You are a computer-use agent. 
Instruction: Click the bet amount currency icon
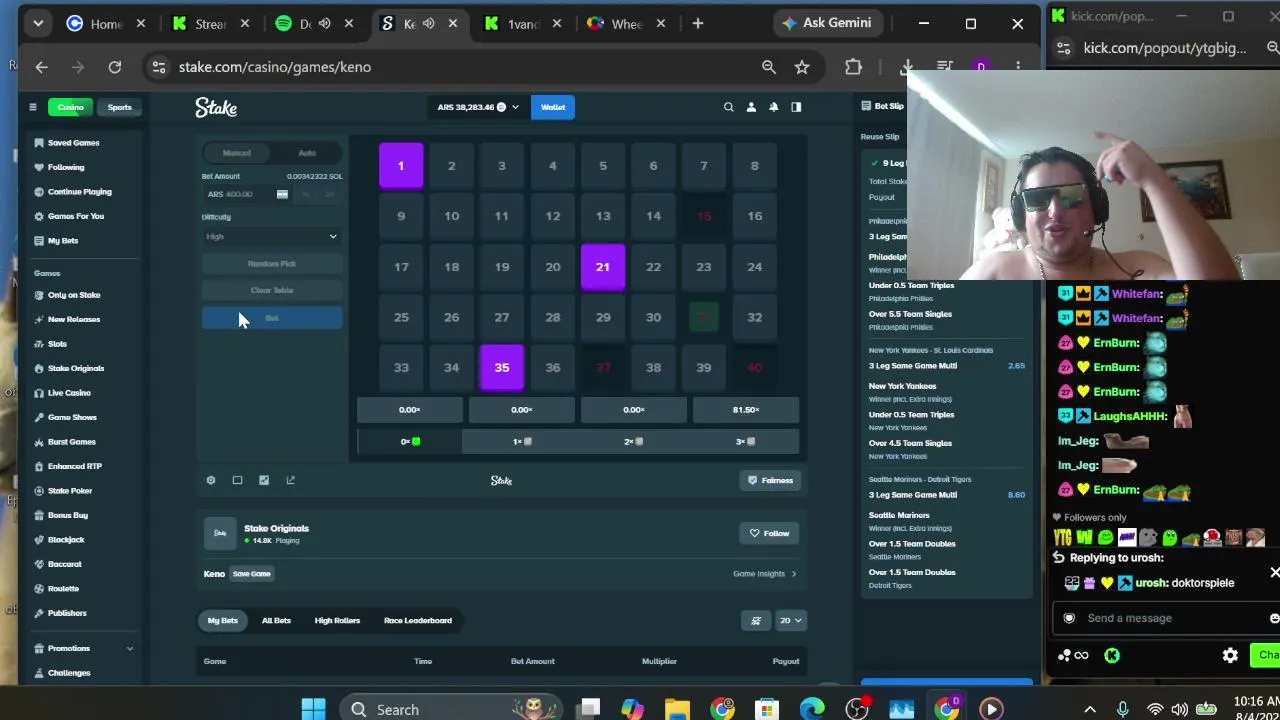(x=282, y=194)
